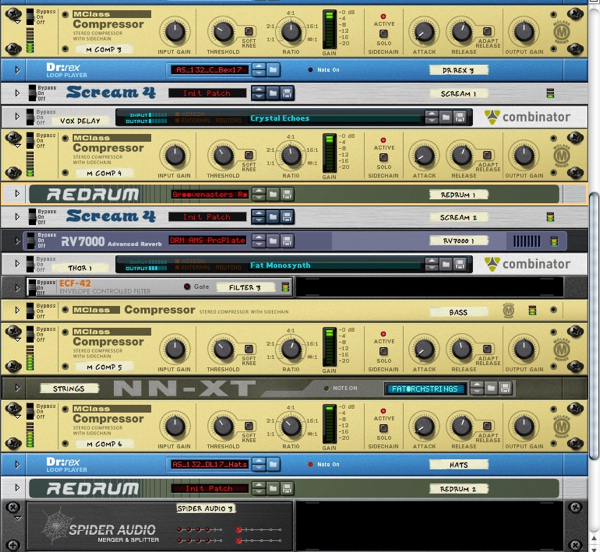The image size is (600, 552).
Task: Click the Browse Loop folder on Dr.Rex Hats
Action: pos(273,464)
